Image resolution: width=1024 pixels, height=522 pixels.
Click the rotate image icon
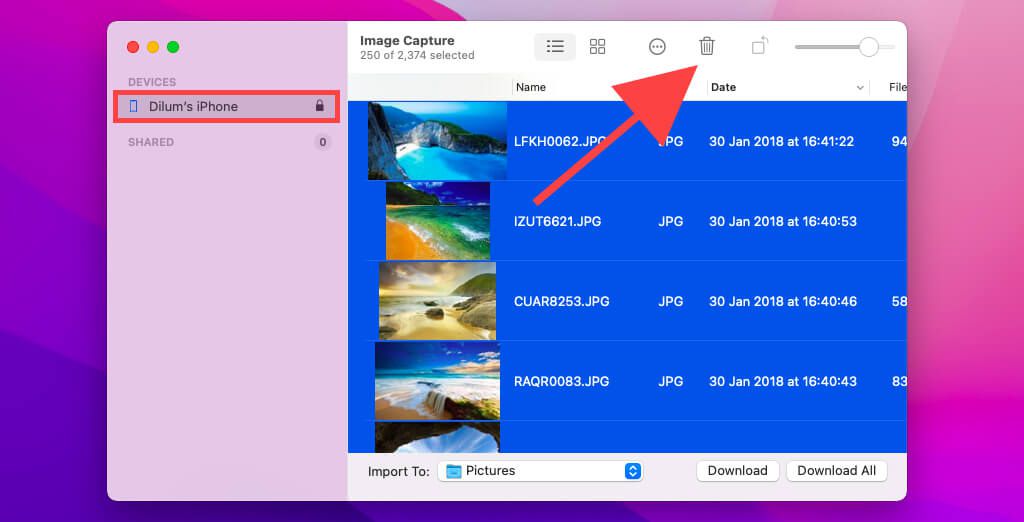760,46
